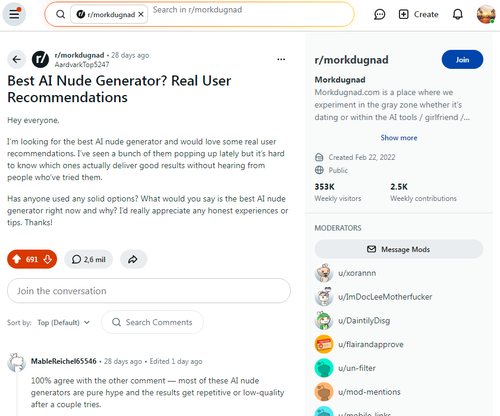Click the 353K Weekly visitors stat
The height and width of the screenshot is (416, 500).
tap(338, 192)
